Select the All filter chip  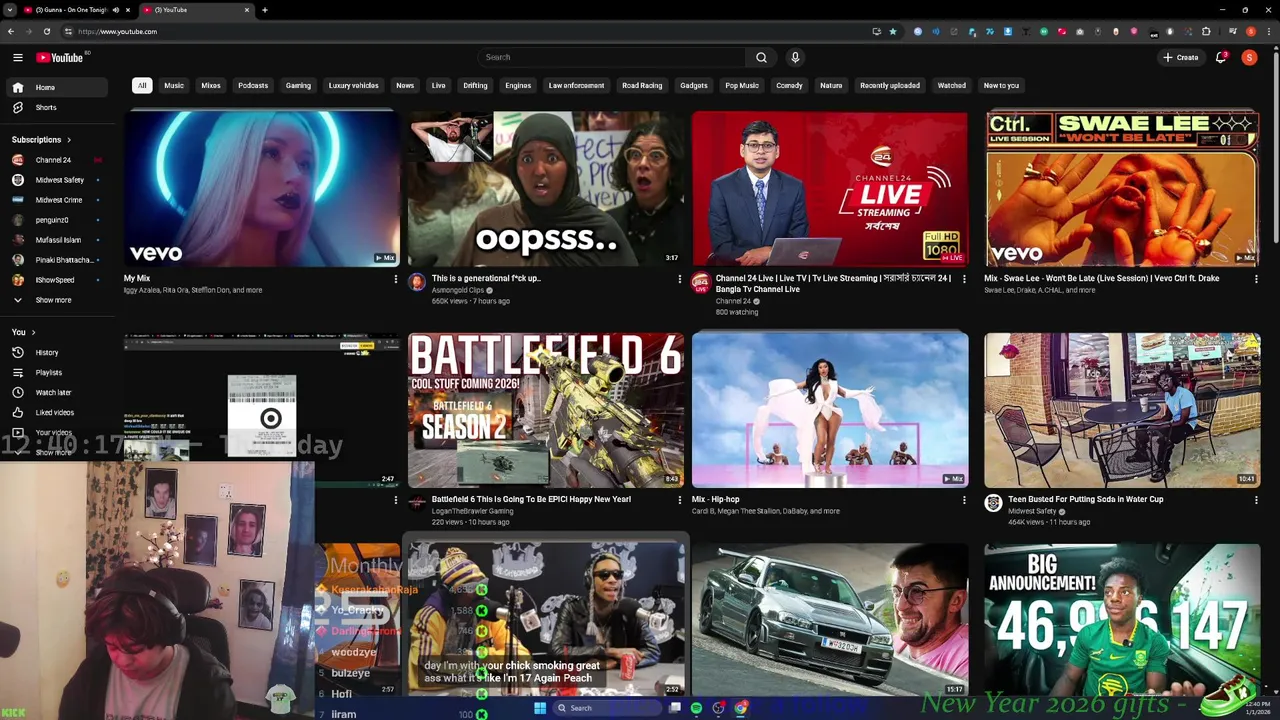click(142, 86)
